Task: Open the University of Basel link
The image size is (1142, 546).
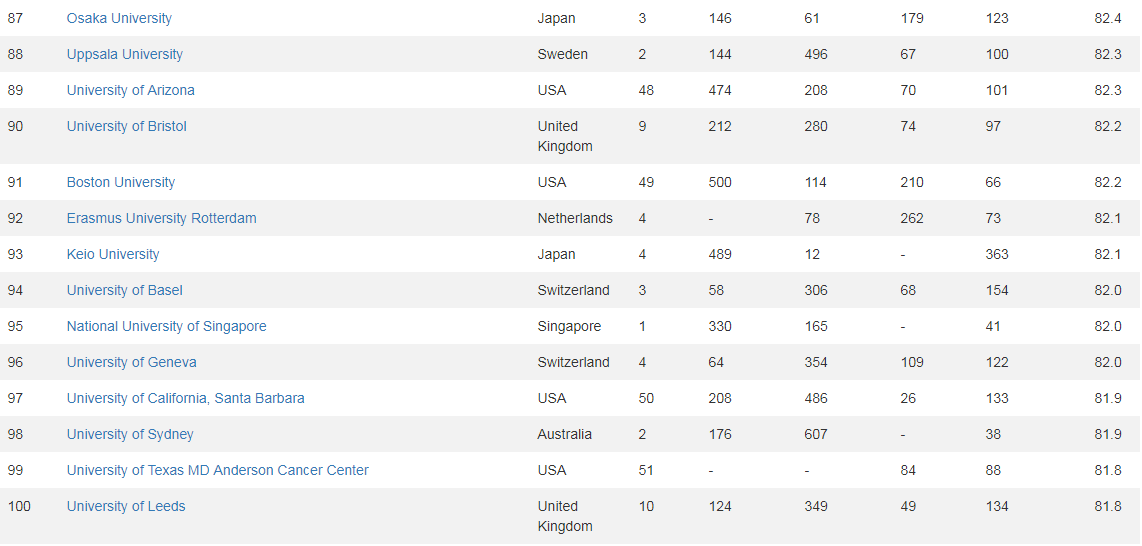Action: pos(125,290)
